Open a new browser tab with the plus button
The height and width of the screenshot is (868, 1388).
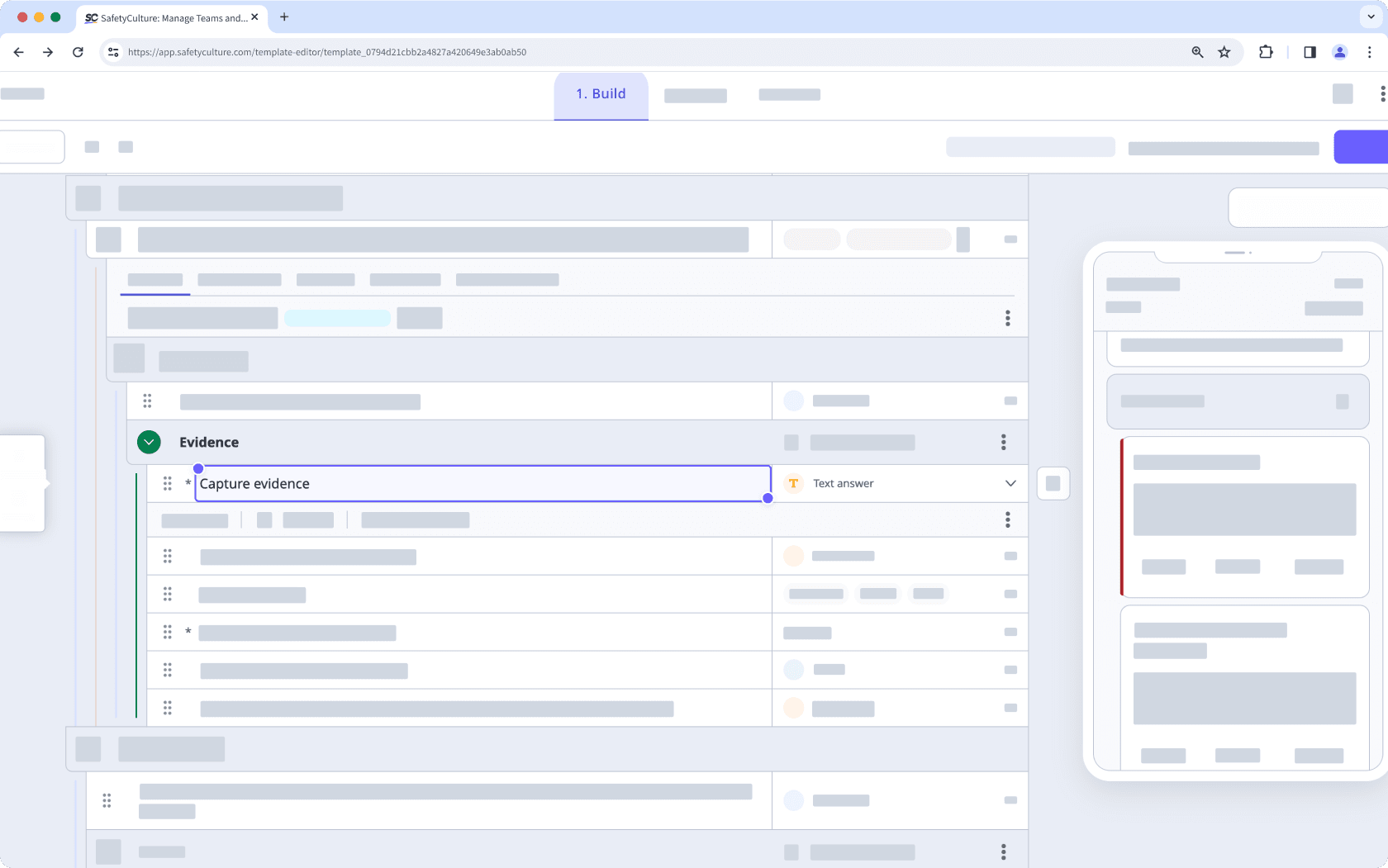pos(284,17)
